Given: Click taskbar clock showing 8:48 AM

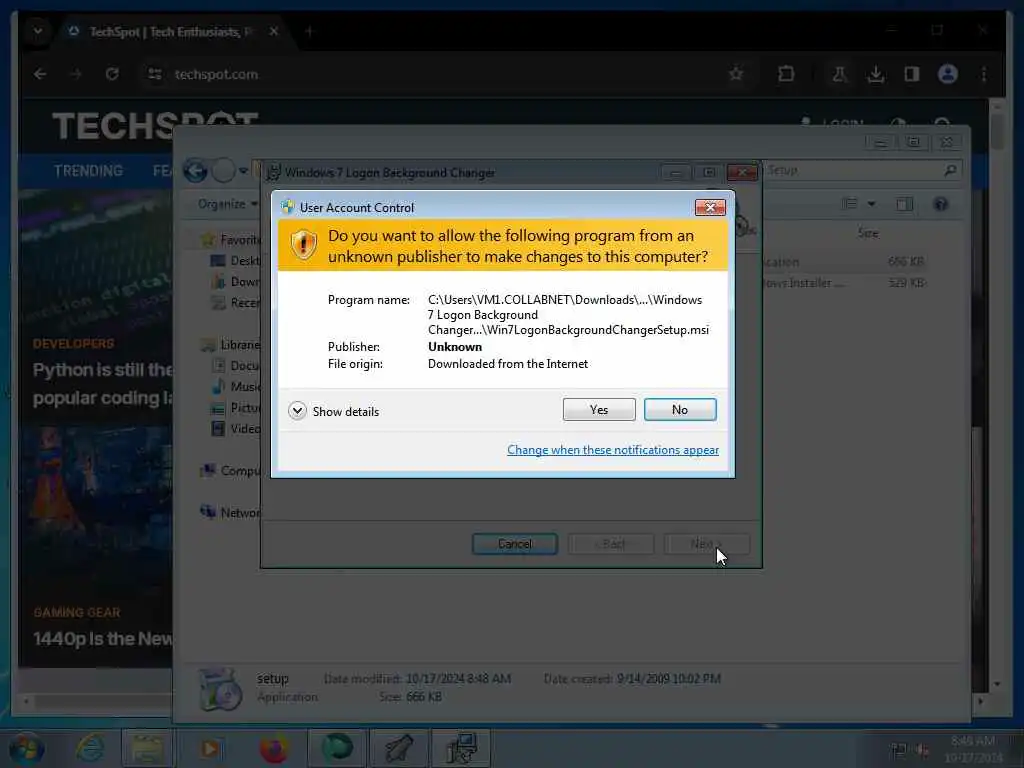Looking at the screenshot, I should coord(973,749).
